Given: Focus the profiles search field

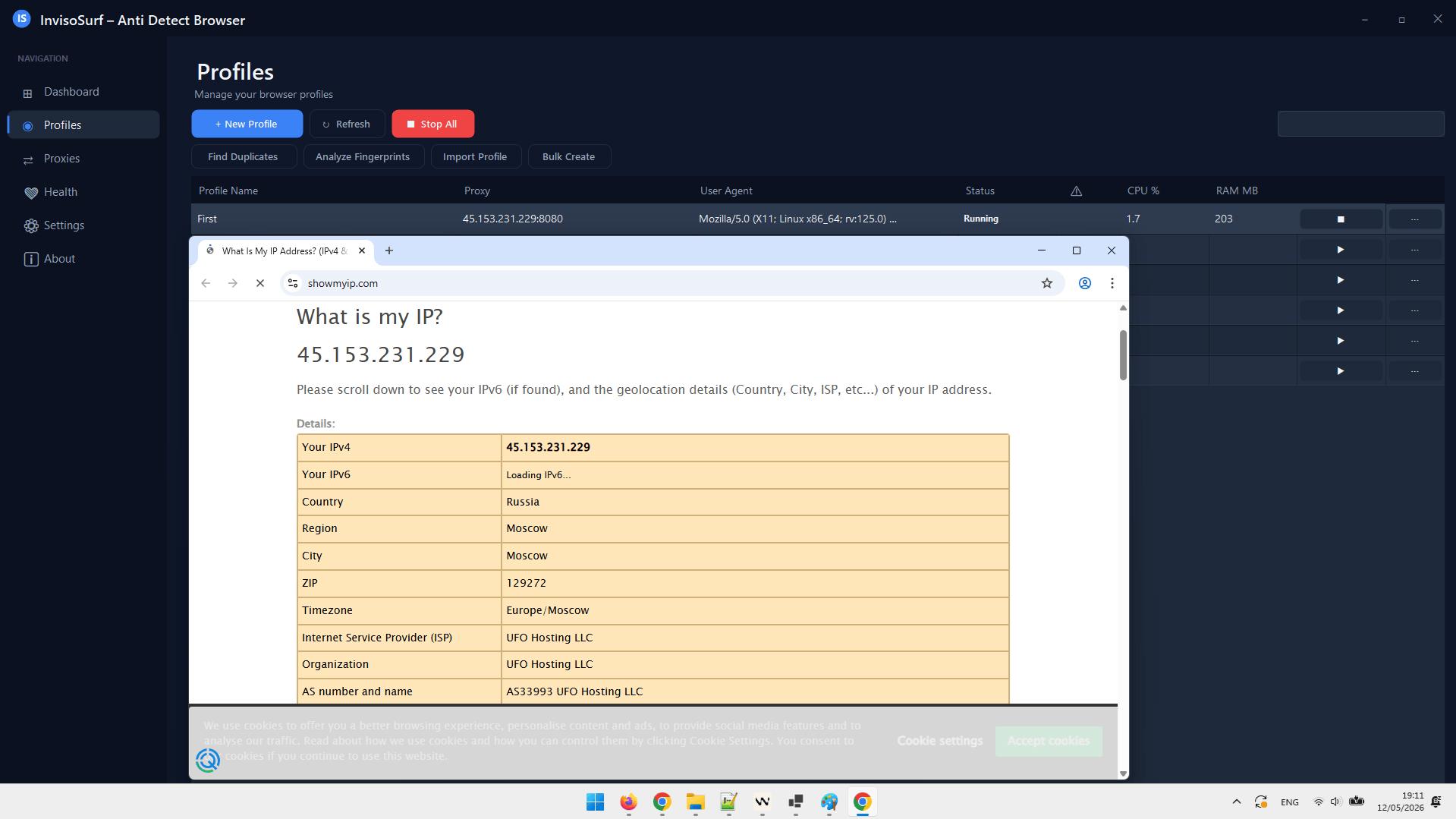Looking at the screenshot, I should [x=1360, y=124].
